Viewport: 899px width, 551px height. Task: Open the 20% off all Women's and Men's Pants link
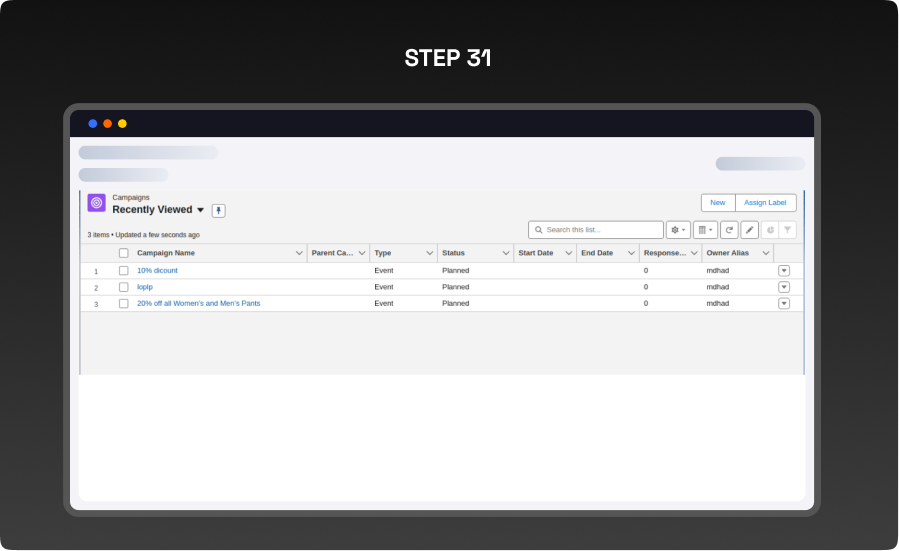click(x=198, y=303)
